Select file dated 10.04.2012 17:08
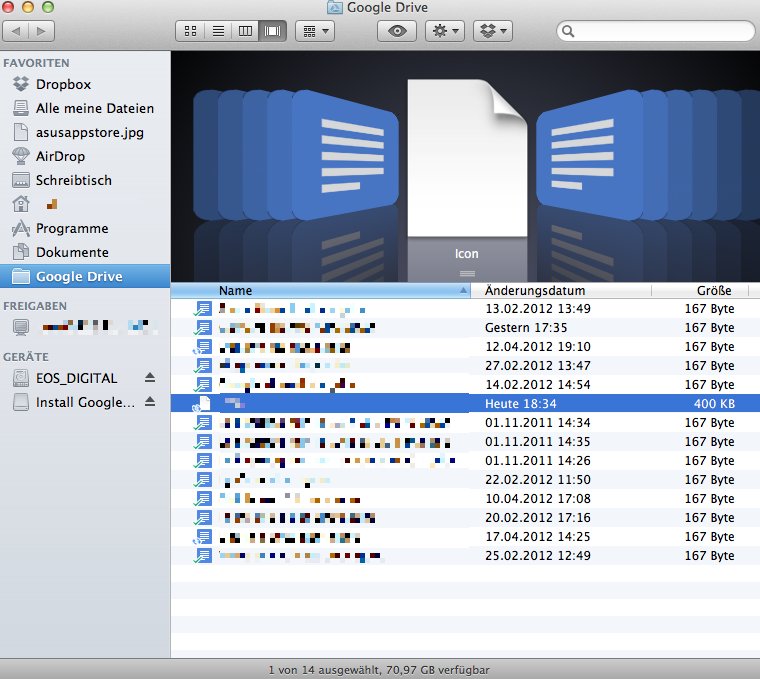The width and height of the screenshot is (760, 679). (465, 498)
